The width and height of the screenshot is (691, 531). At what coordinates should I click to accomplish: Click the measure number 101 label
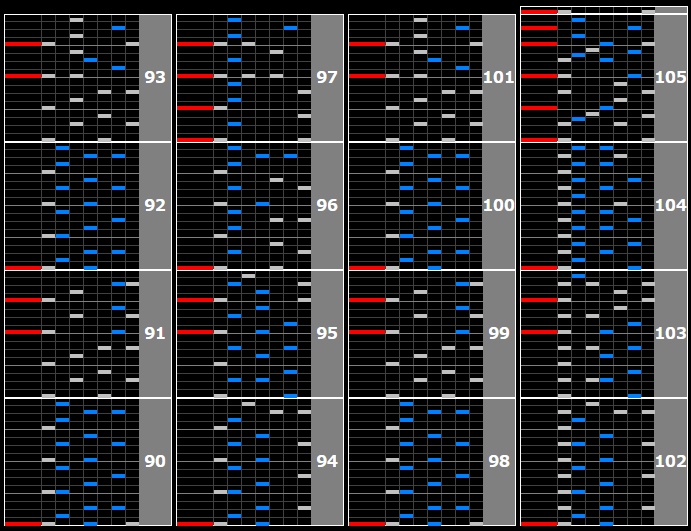click(x=499, y=78)
